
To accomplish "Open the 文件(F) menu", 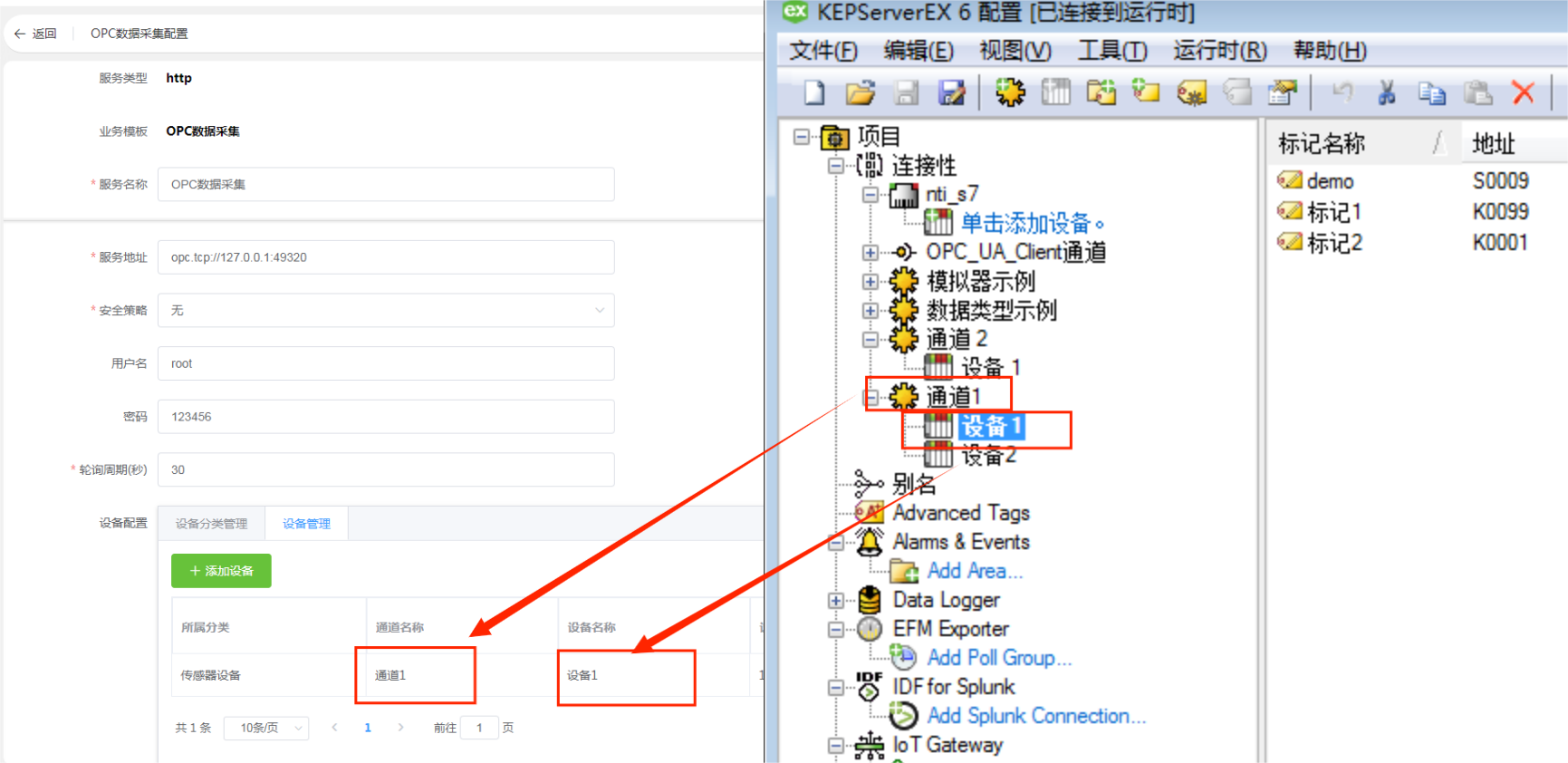I will click(x=823, y=51).
